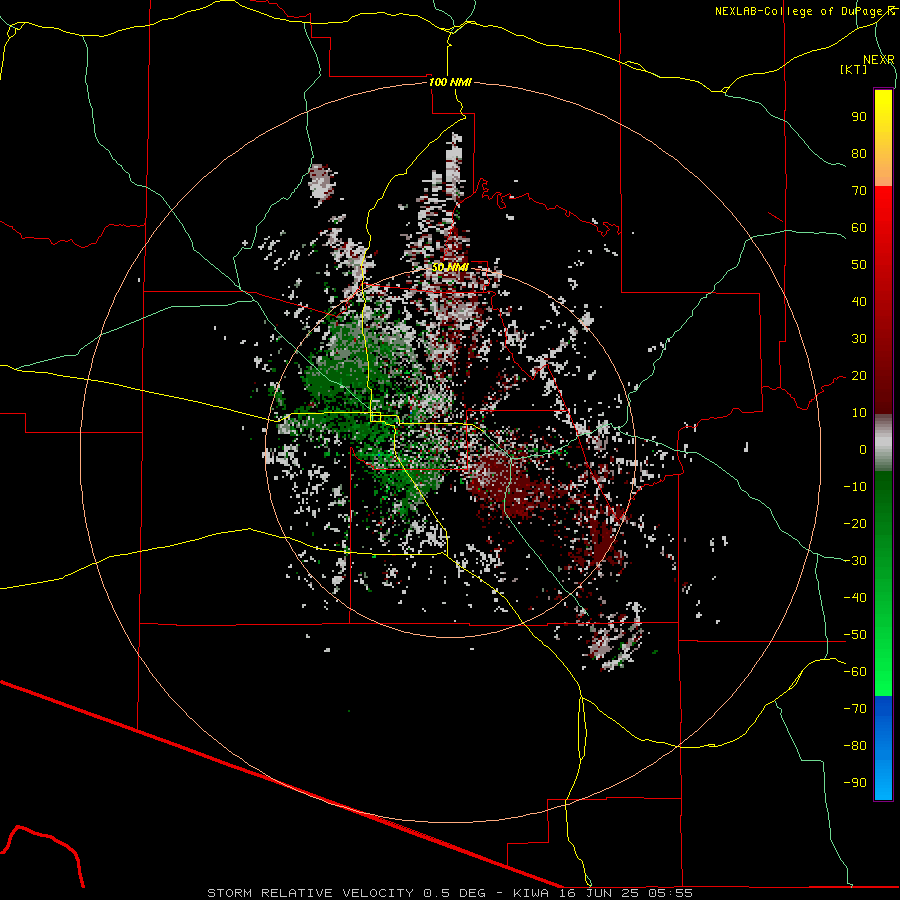Screen dimensions: 900x900
Task: Select the -10 value on velocity scale
Action: point(855,487)
